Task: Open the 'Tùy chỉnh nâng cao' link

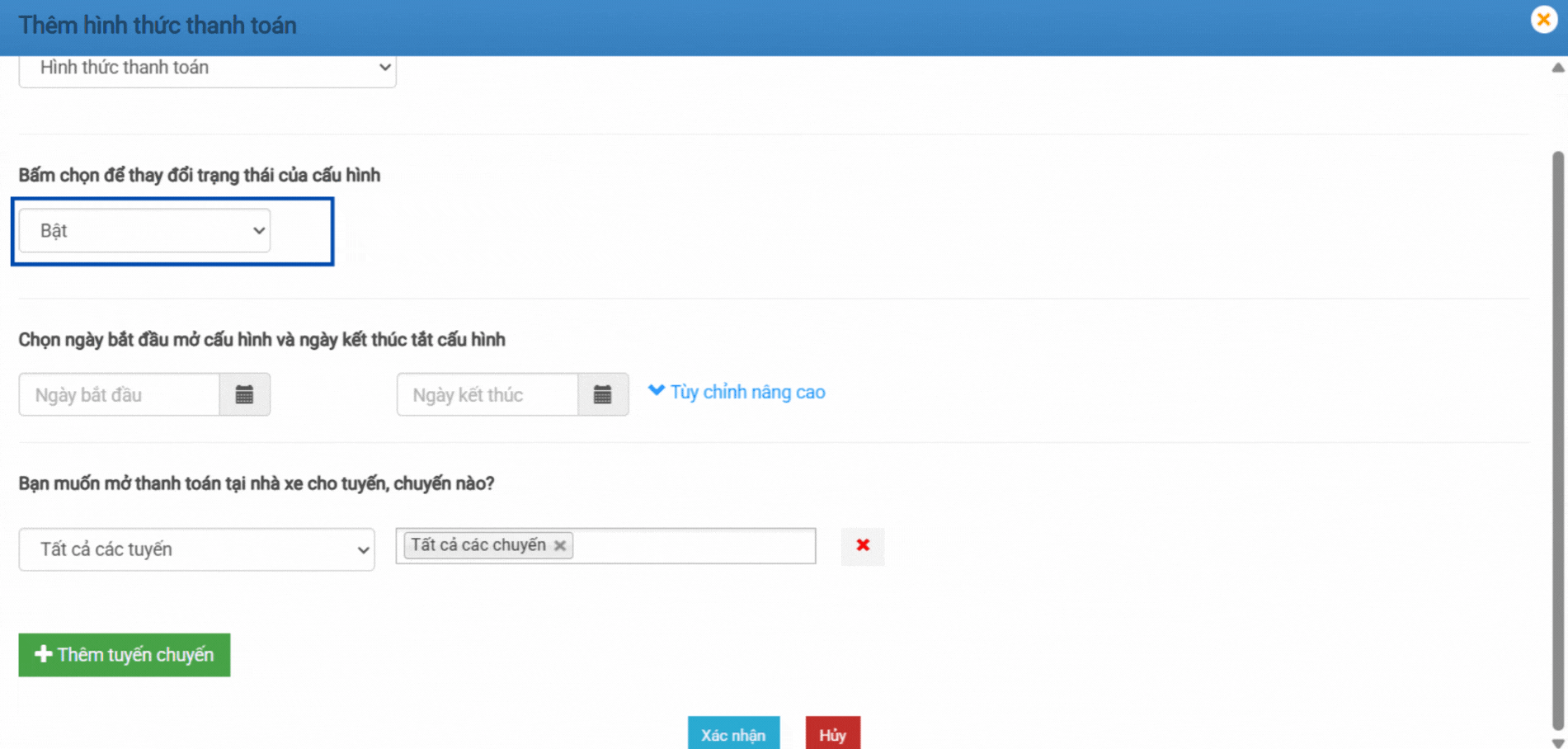Action: pyautogui.click(x=747, y=393)
